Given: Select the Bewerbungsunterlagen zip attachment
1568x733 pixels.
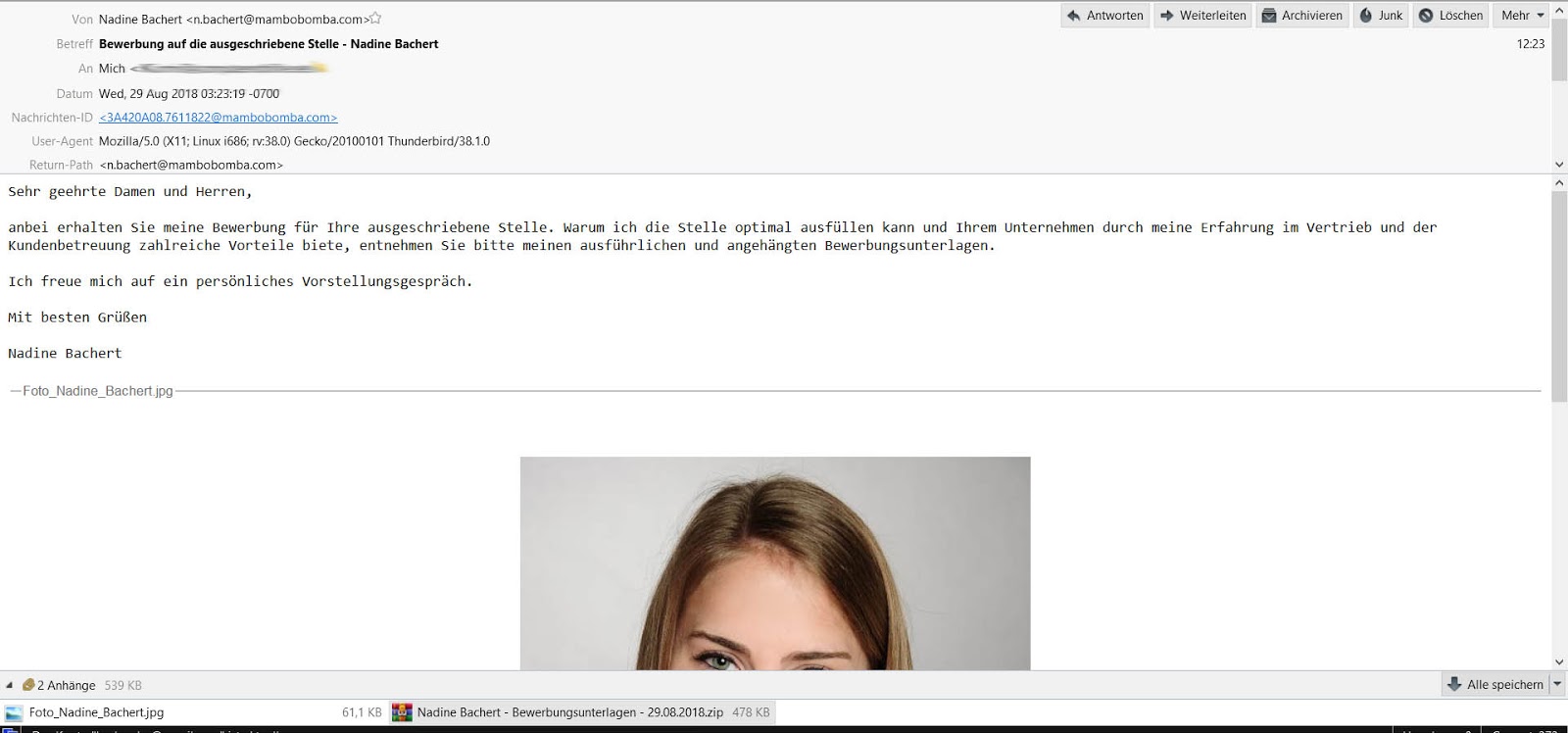Looking at the screenshot, I should click(x=582, y=713).
